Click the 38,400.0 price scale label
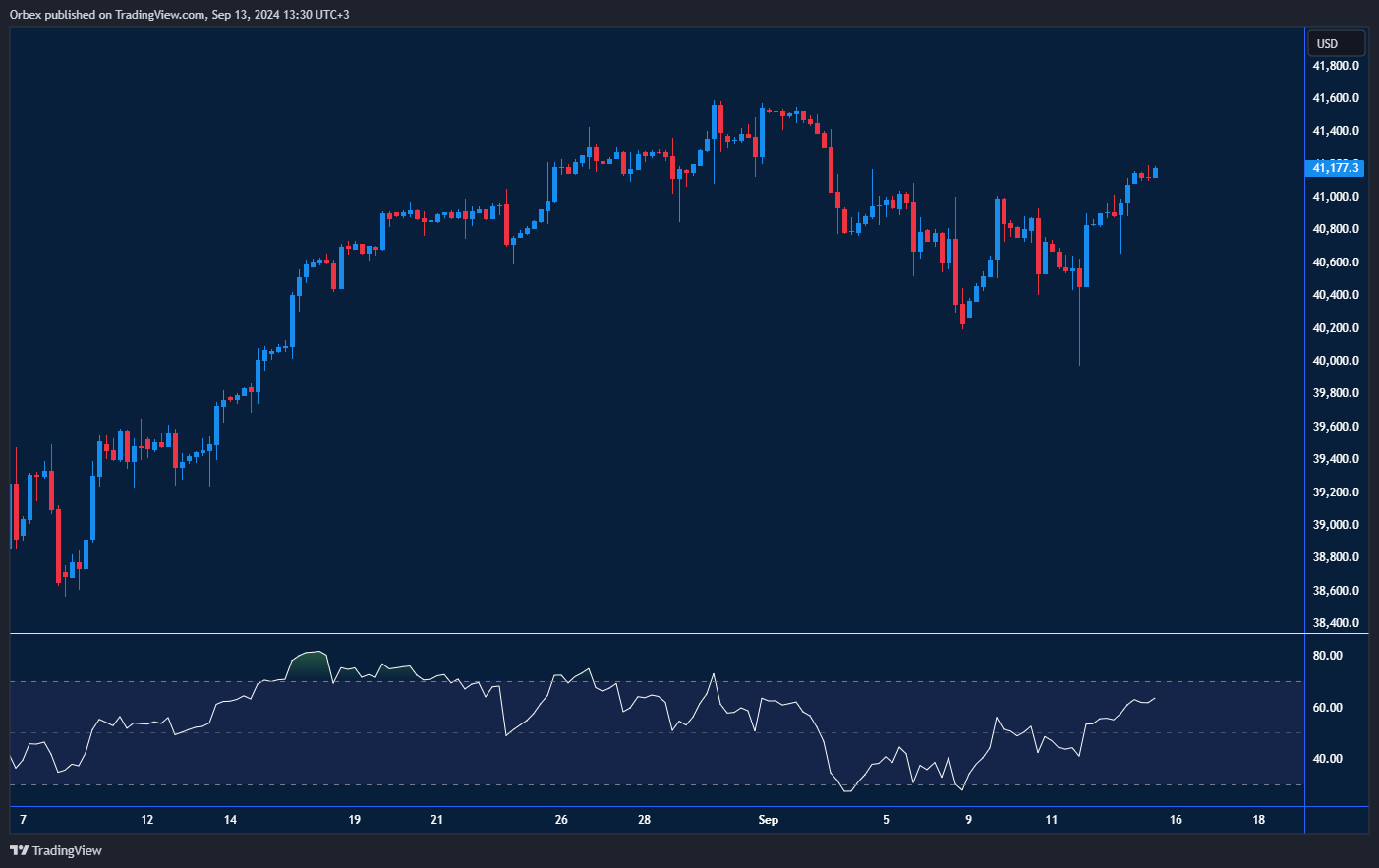This screenshot has width=1379, height=868. point(1336,623)
